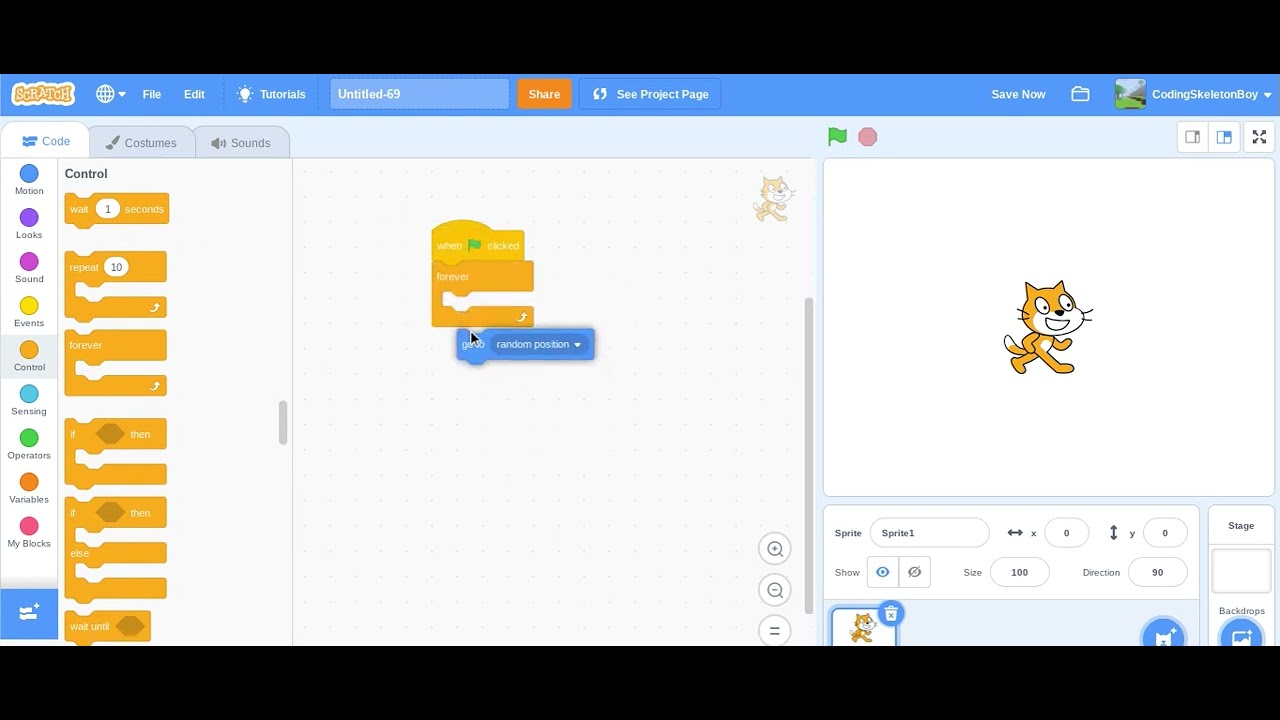Image resolution: width=1280 pixels, height=720 pixels.
Task: Open My Stuff folder icon
Action: [1080, 94]
